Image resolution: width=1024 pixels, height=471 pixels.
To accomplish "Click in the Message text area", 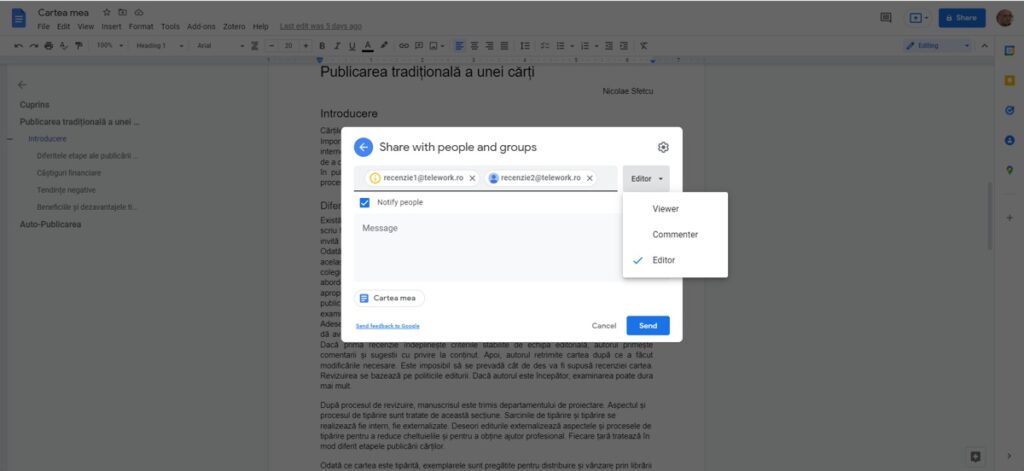I will tap(487, 248).
